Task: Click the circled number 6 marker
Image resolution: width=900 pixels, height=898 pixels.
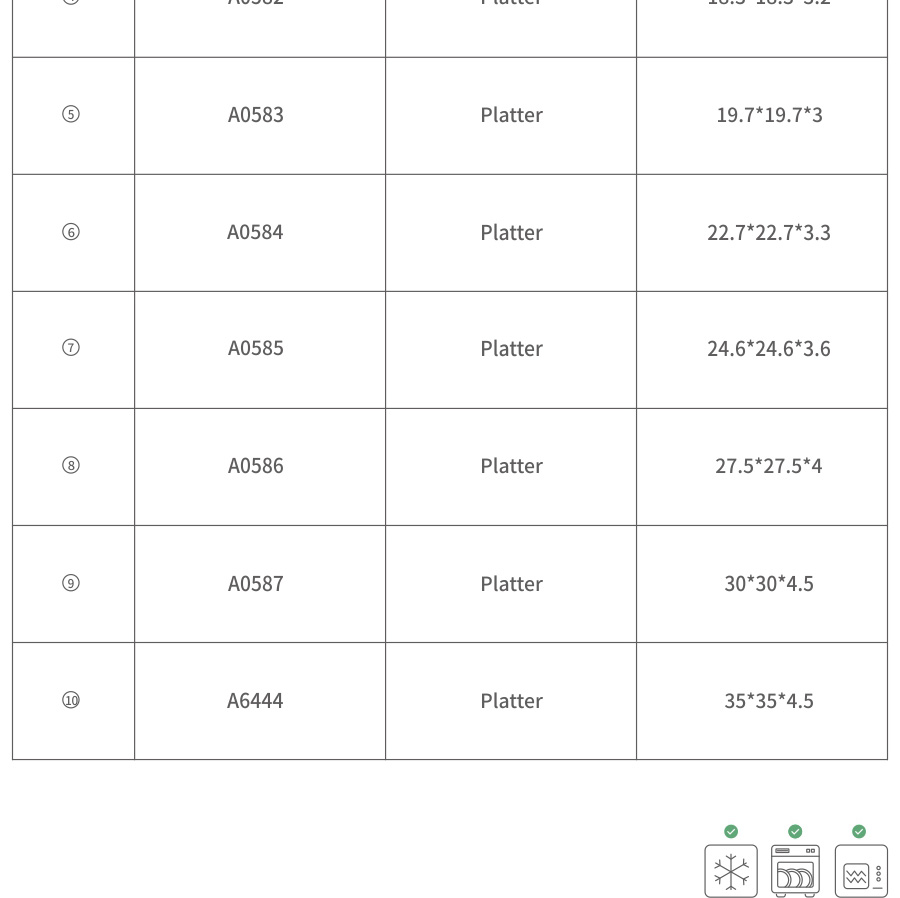Action: 71,232
